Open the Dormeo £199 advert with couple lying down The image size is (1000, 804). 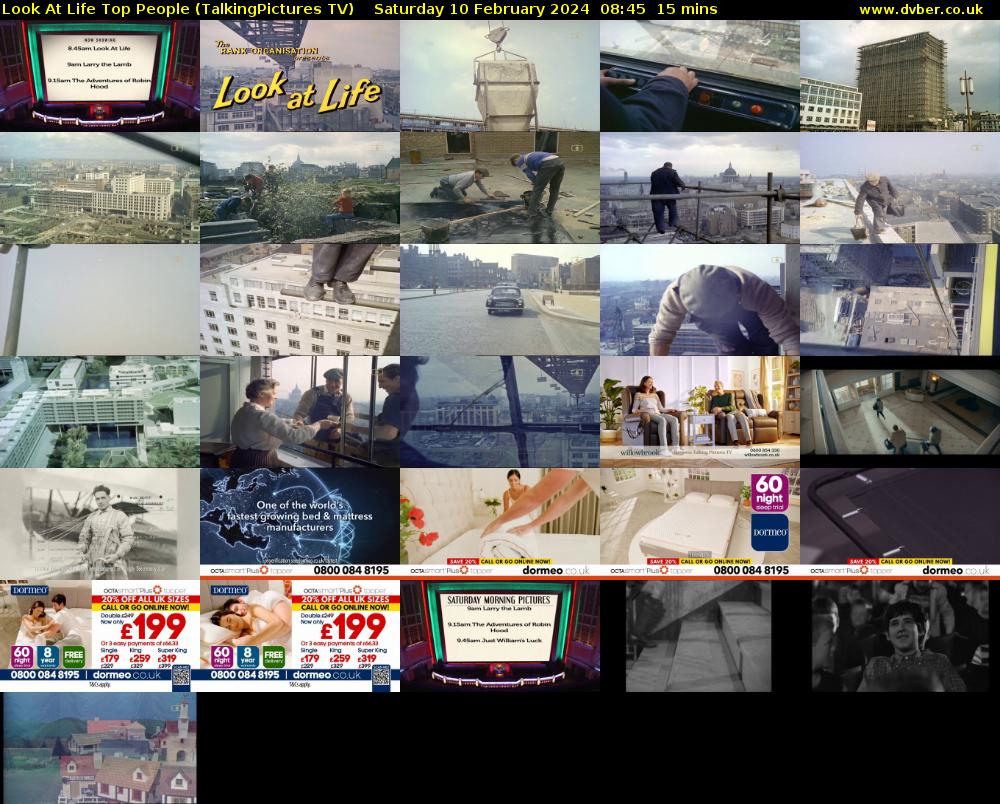pos(300,636)
